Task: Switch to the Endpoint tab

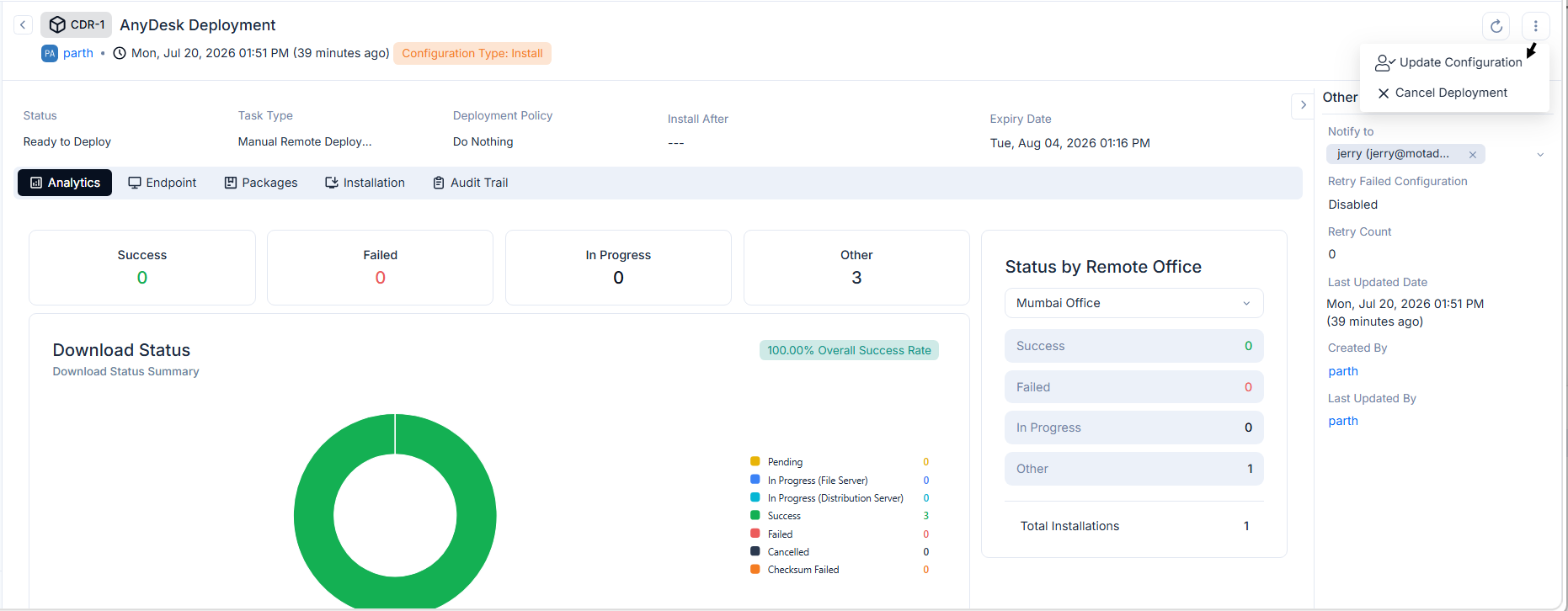Action: [x=162, y=183]
